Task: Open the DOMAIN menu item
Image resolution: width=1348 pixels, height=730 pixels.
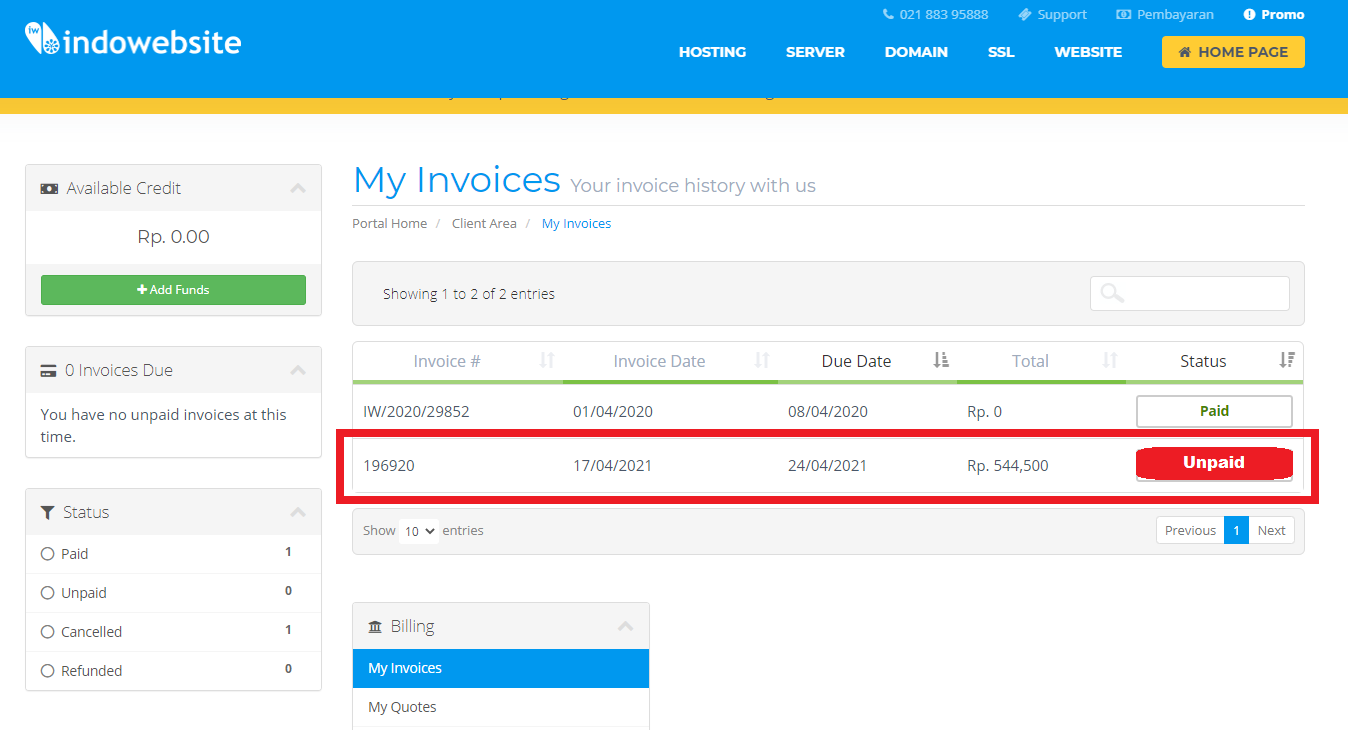Action: [x=916, y=51]
